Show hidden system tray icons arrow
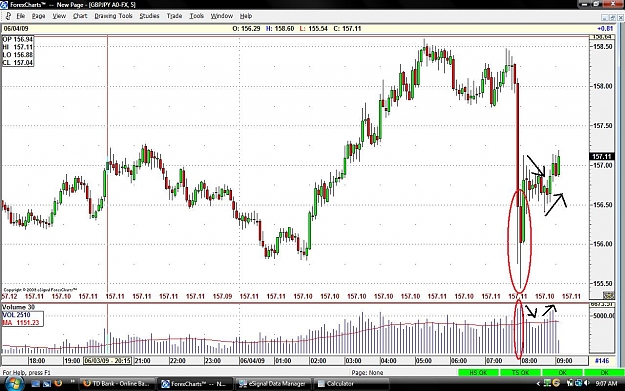Image resolution: width=625 pixels, height=391 pixels. point(538,384)
